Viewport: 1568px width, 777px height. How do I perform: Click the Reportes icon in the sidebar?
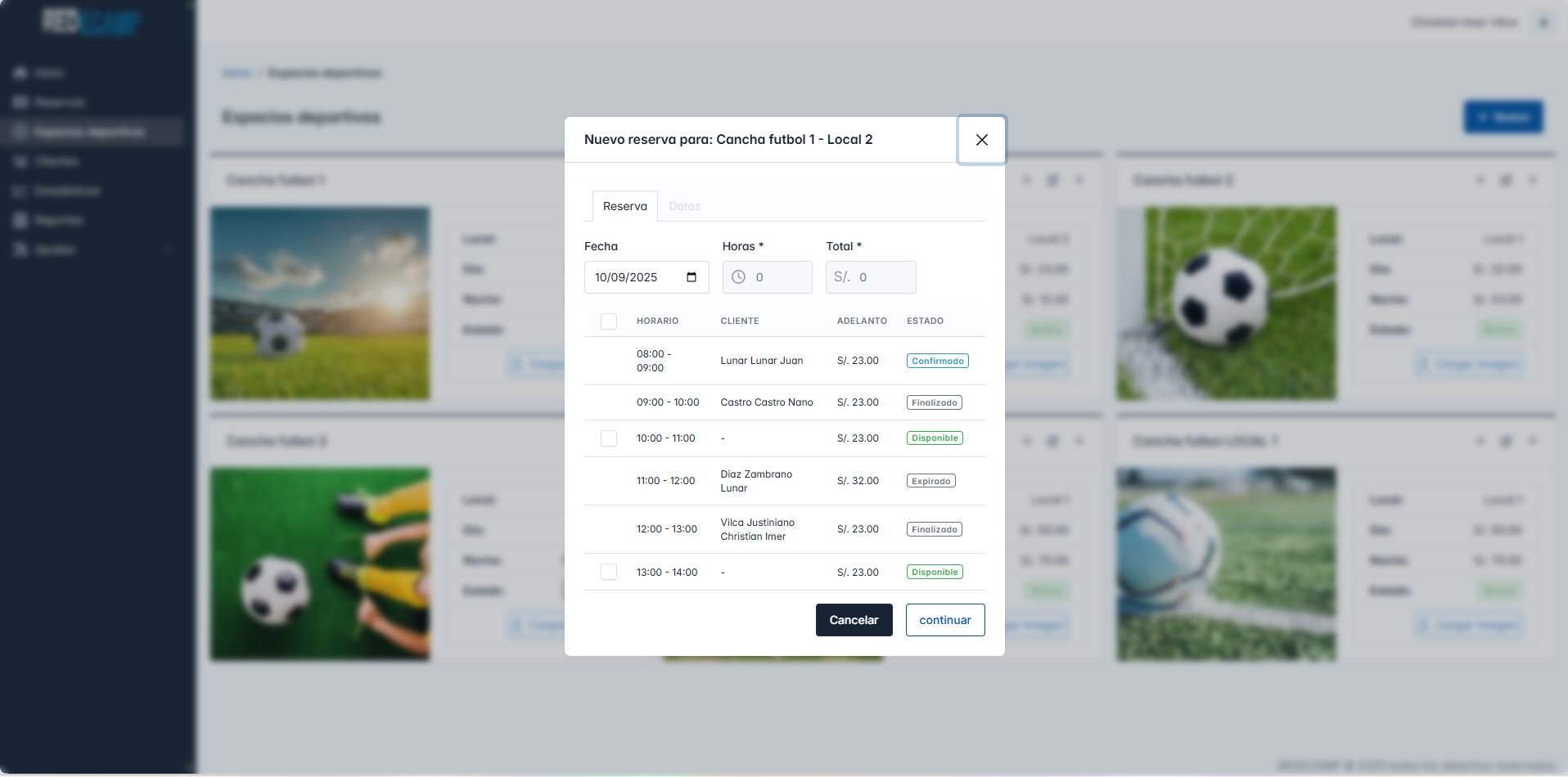click(x=20, y=220)
